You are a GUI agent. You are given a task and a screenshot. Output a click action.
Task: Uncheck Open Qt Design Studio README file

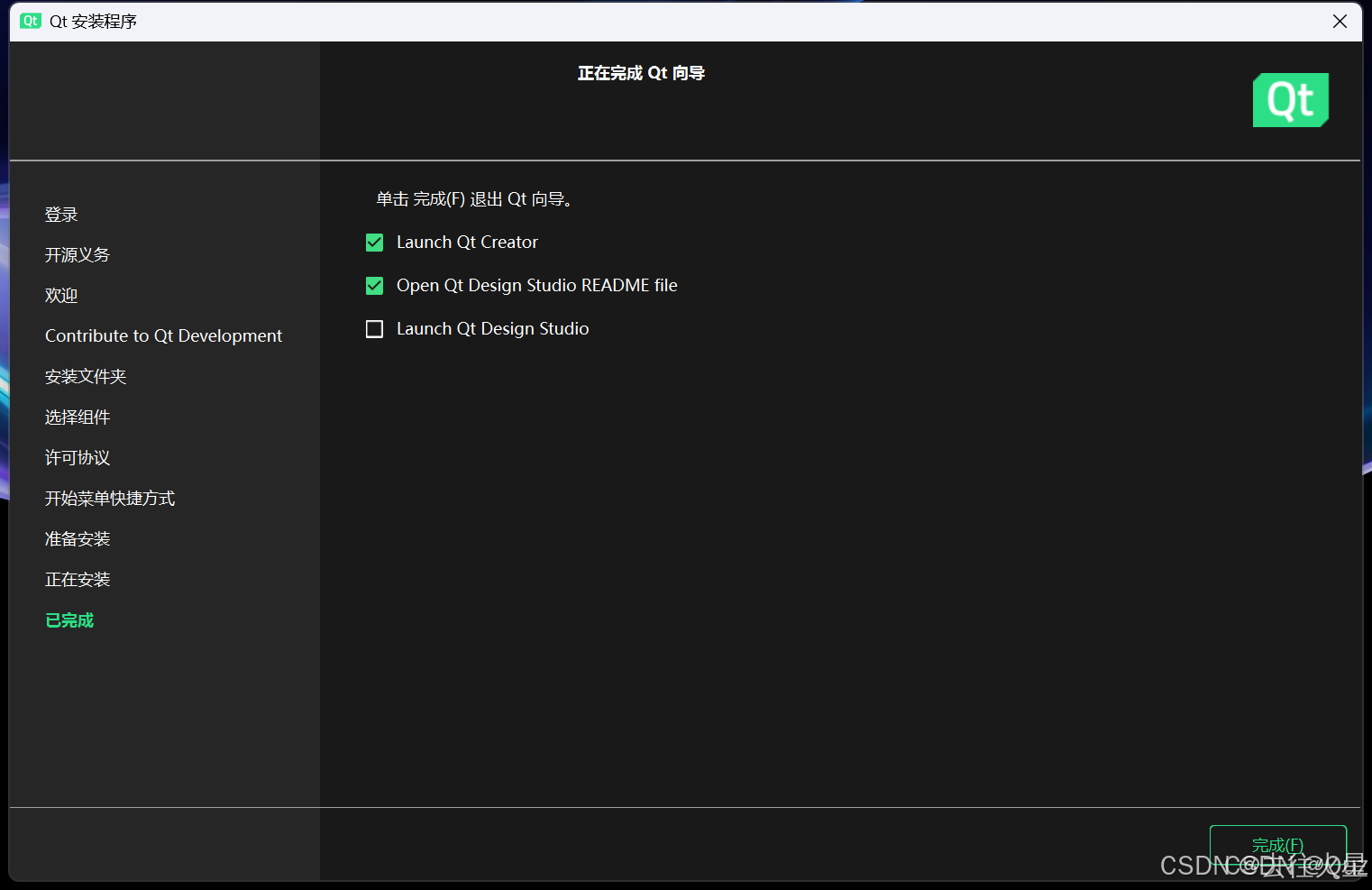(x=374, y=286)
